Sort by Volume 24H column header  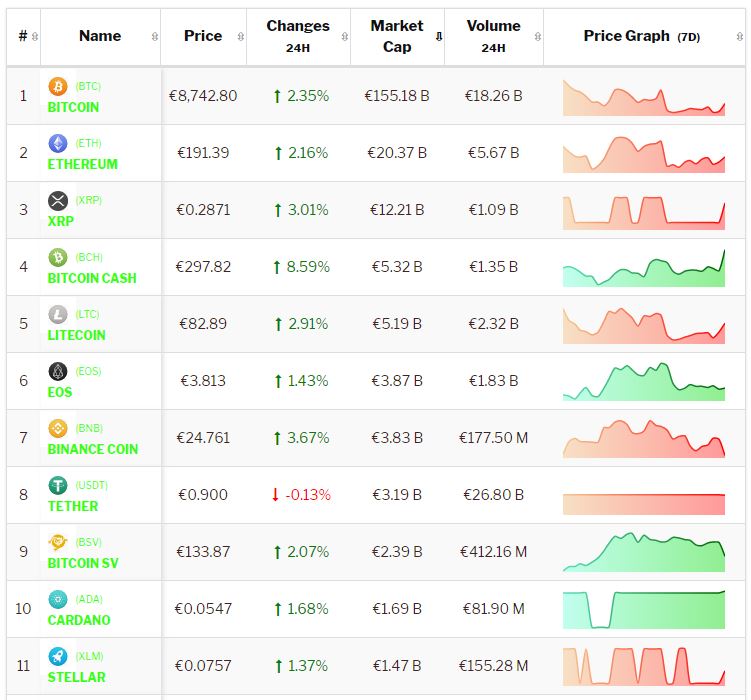[492, 36]
